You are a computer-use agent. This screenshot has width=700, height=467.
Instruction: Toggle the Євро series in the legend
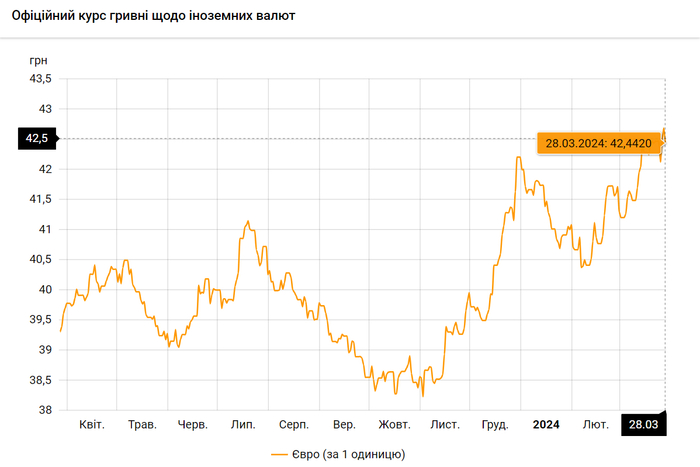tap(337, 454)
